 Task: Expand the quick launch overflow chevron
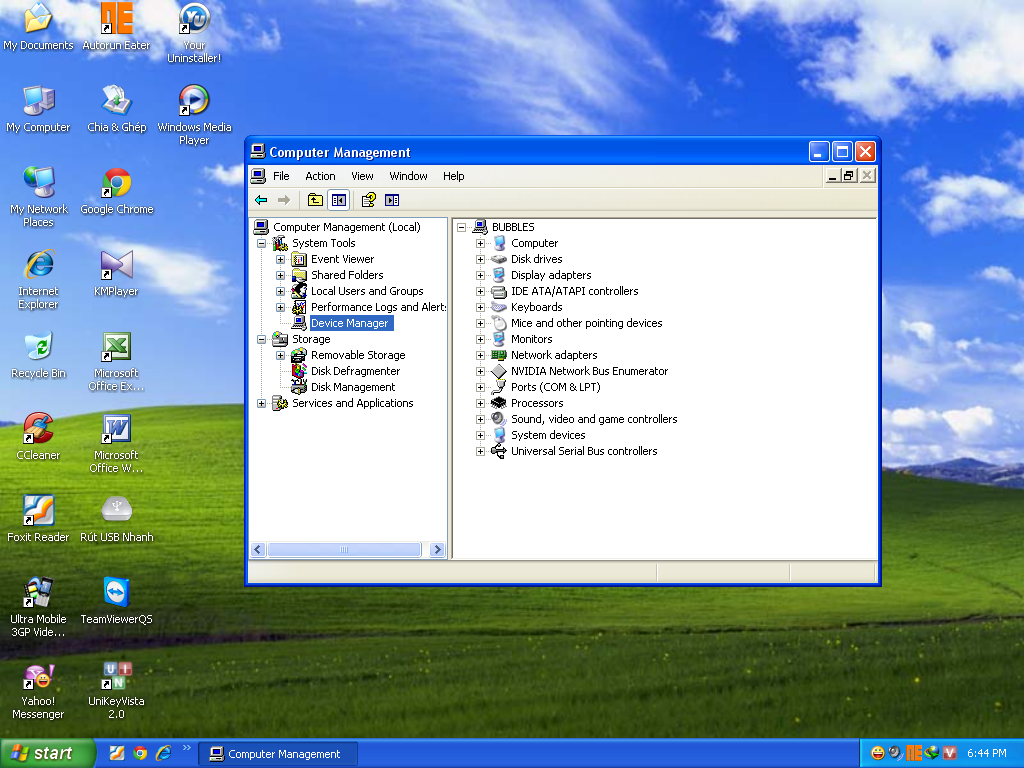[187, 748]
